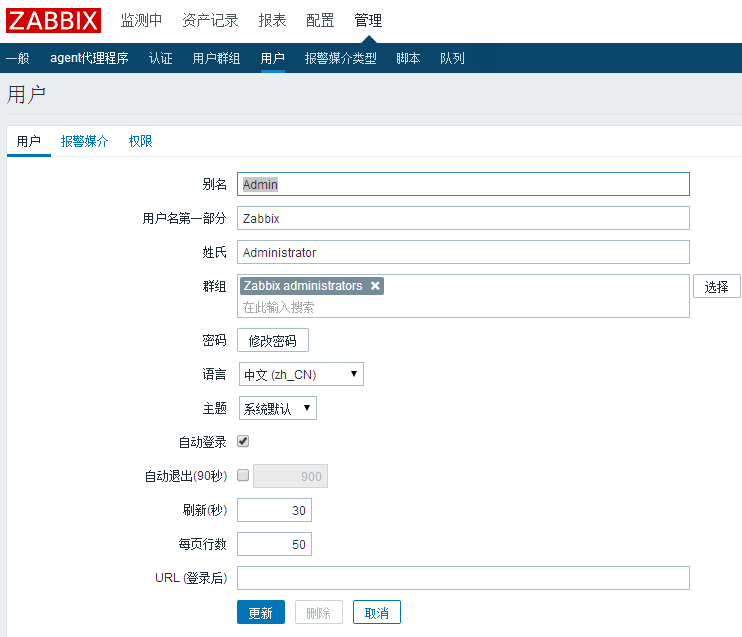
Task: Go to 一般 submenu
Action: click(18, 58)
